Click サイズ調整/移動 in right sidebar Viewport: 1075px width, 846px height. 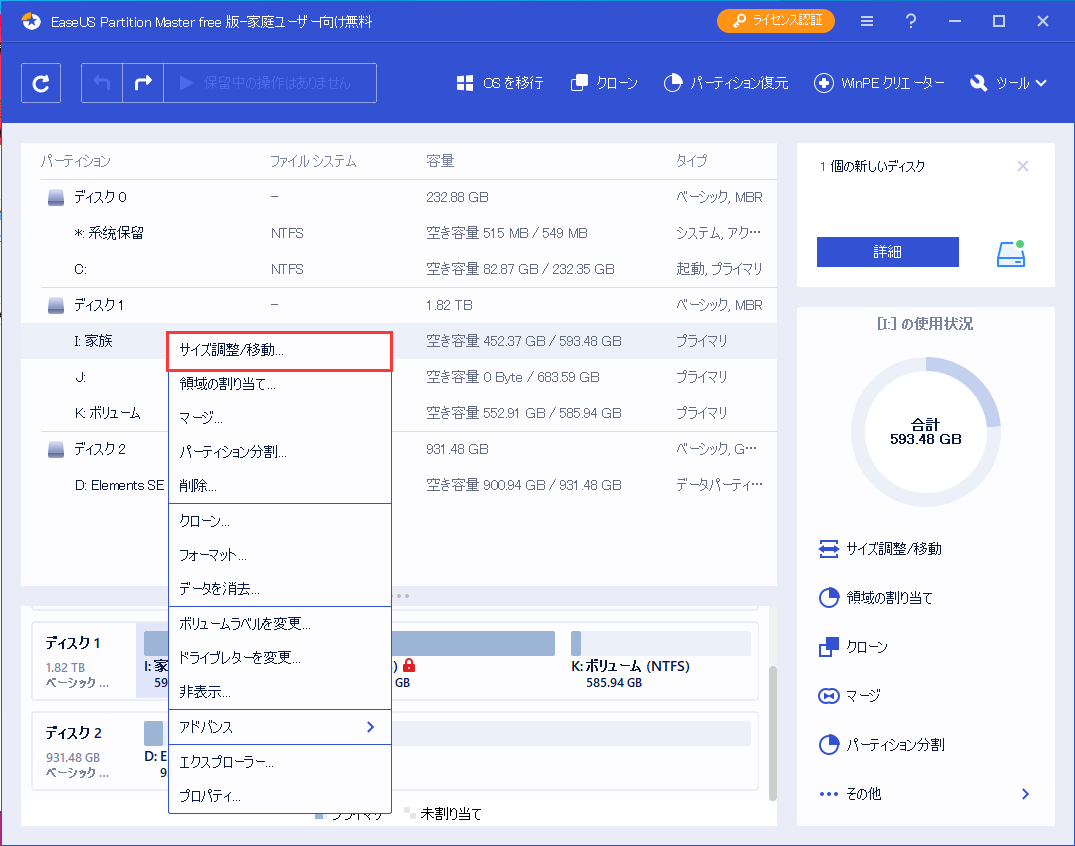pyautogui.click(x=880, y=548)
